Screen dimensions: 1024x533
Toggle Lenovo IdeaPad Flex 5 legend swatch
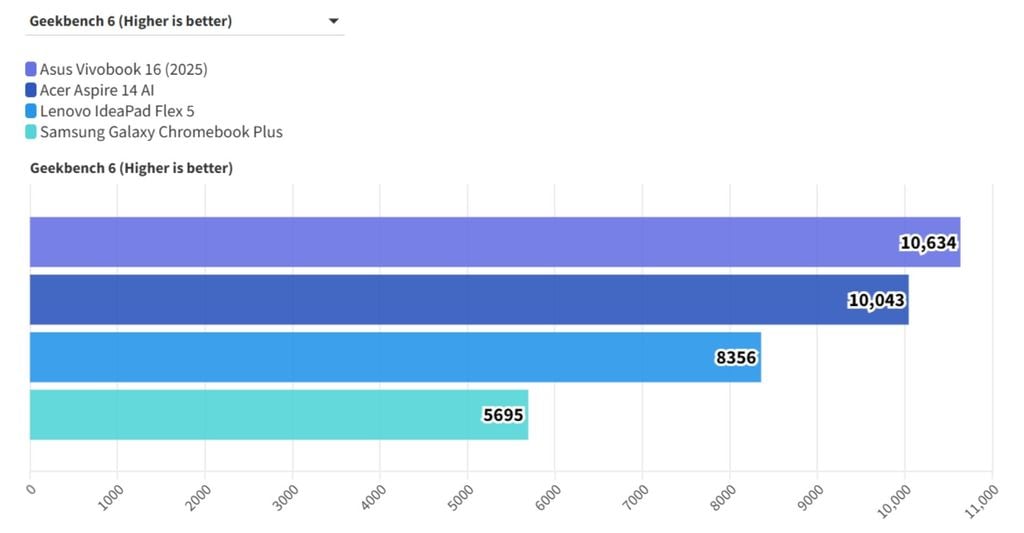[31, 111]
